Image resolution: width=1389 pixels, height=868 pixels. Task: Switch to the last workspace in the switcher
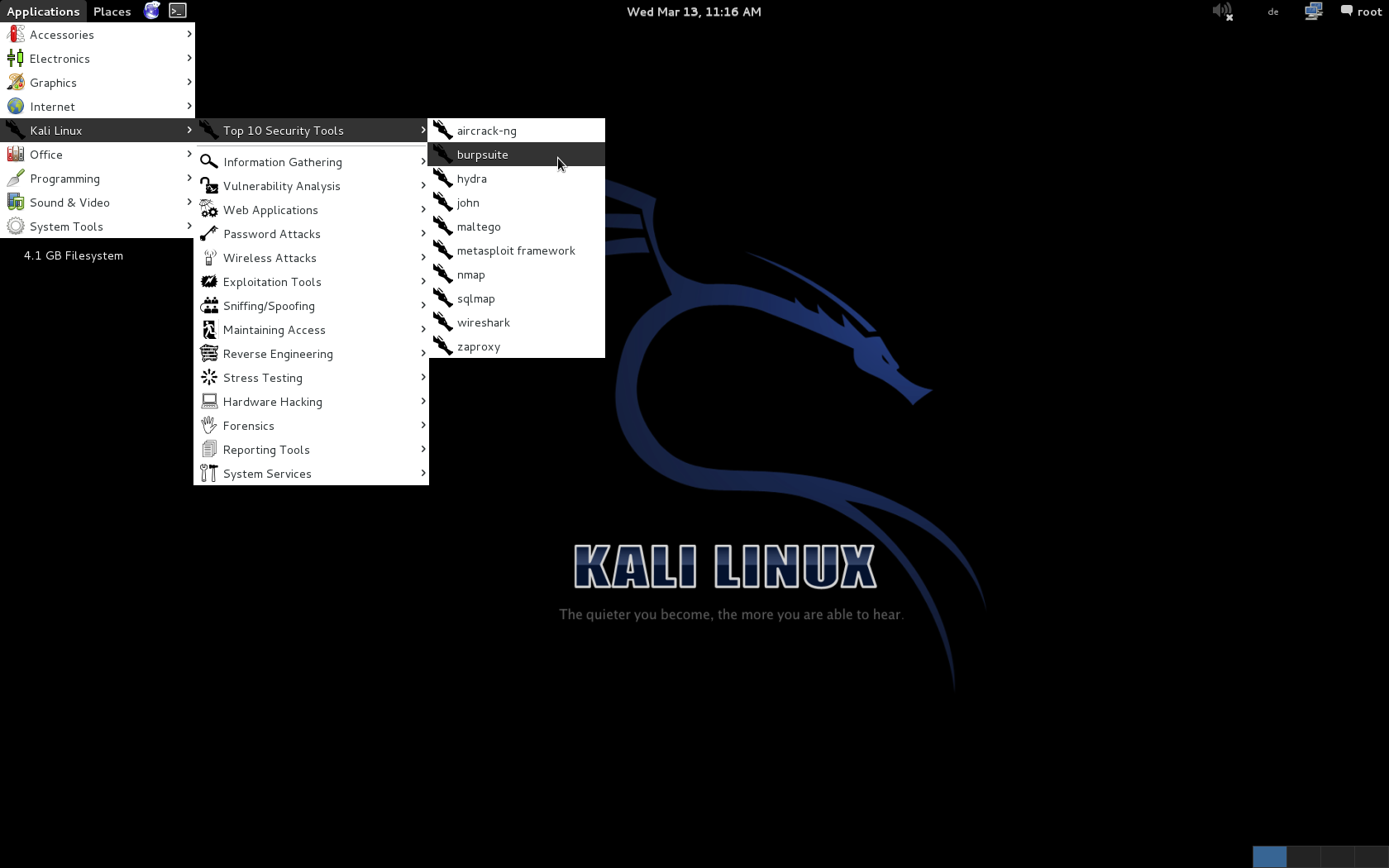(x=1372, y=856)
